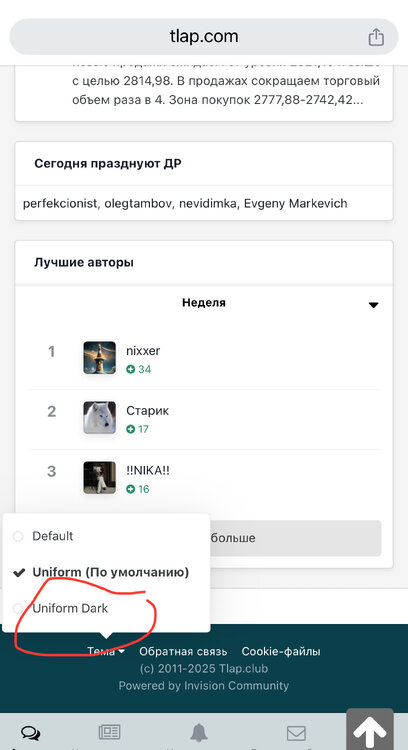Open forum chat bubbles icon in bottom bar

tap(32, 733)
